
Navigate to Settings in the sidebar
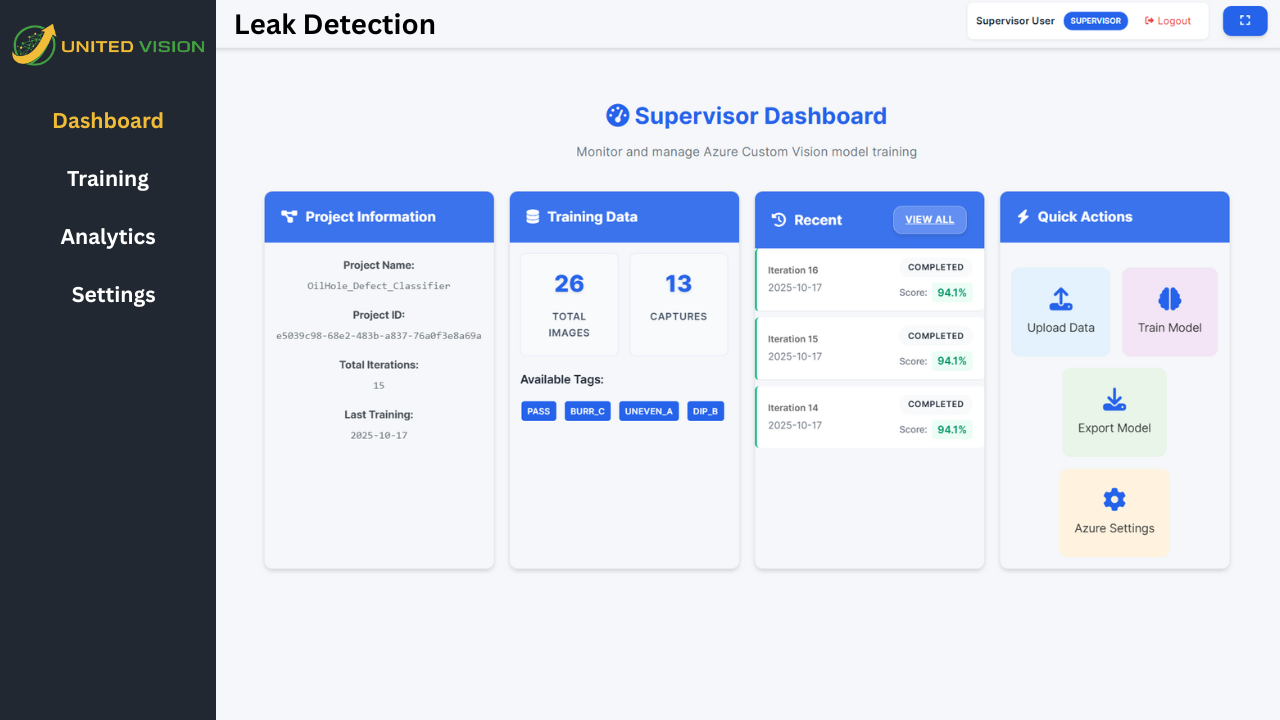113,294
